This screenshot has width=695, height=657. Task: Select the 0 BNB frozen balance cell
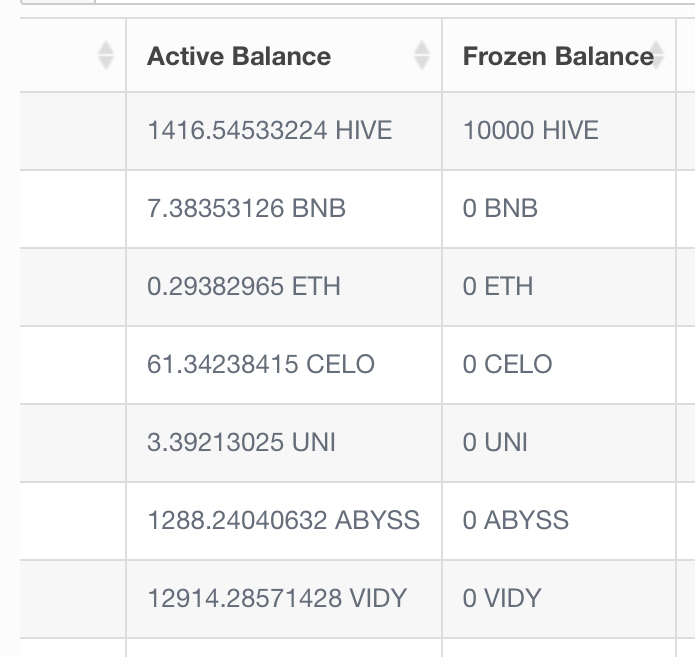click(559, 209)
